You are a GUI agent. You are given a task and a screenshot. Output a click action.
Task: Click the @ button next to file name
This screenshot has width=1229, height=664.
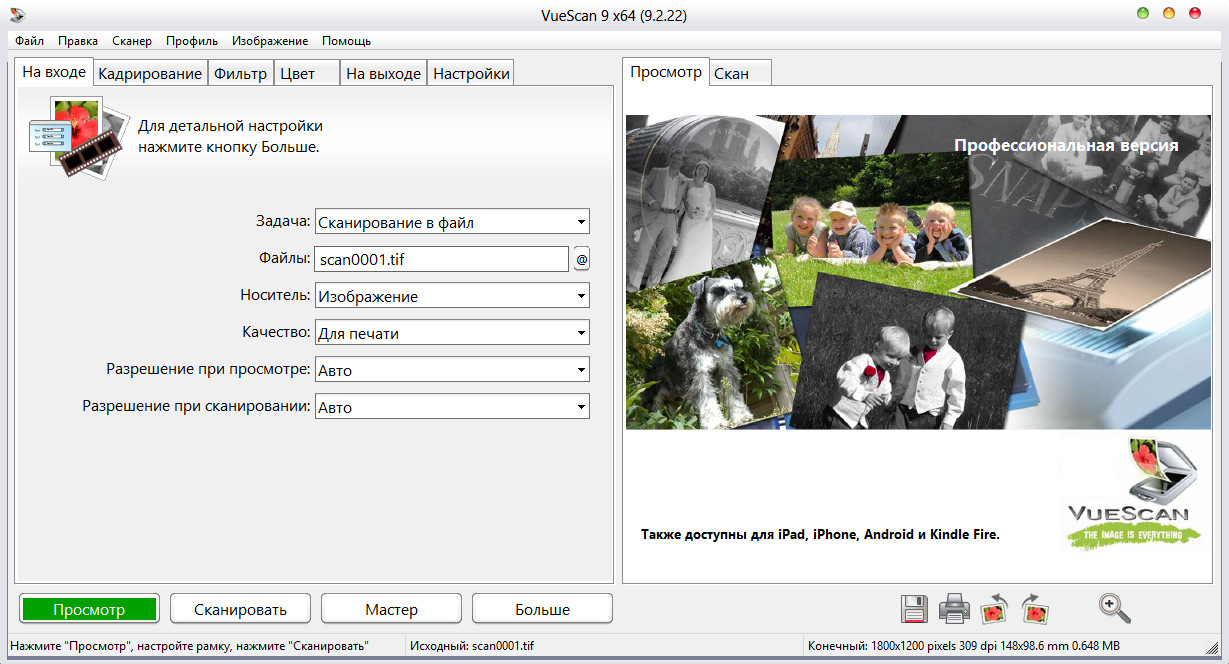(x=581, y=260)
